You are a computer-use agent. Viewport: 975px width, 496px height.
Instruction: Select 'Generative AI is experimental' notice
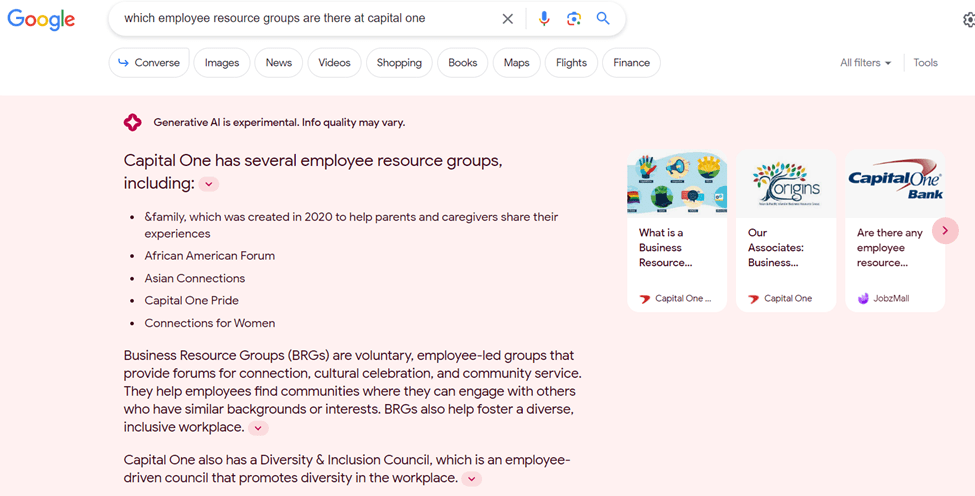coord(279,122)
